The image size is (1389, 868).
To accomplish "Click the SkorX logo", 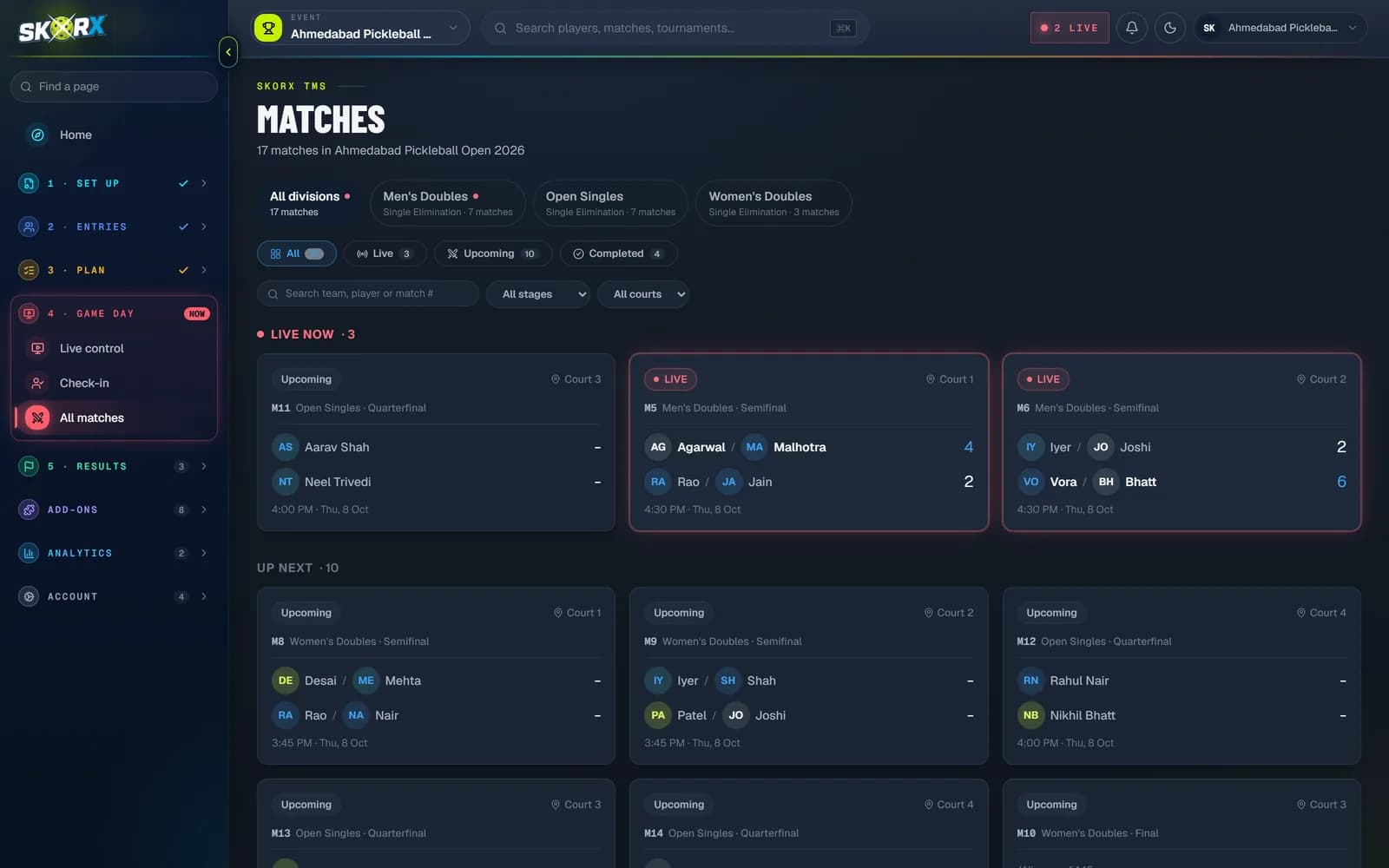I will point(63,29).
